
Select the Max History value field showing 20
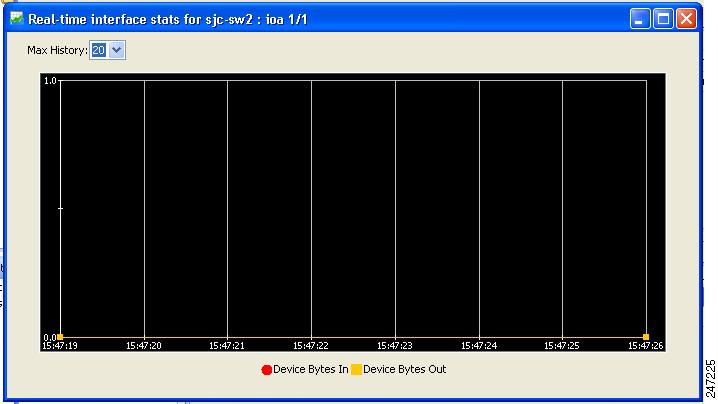pyautogui.click(x=99, y=50)
